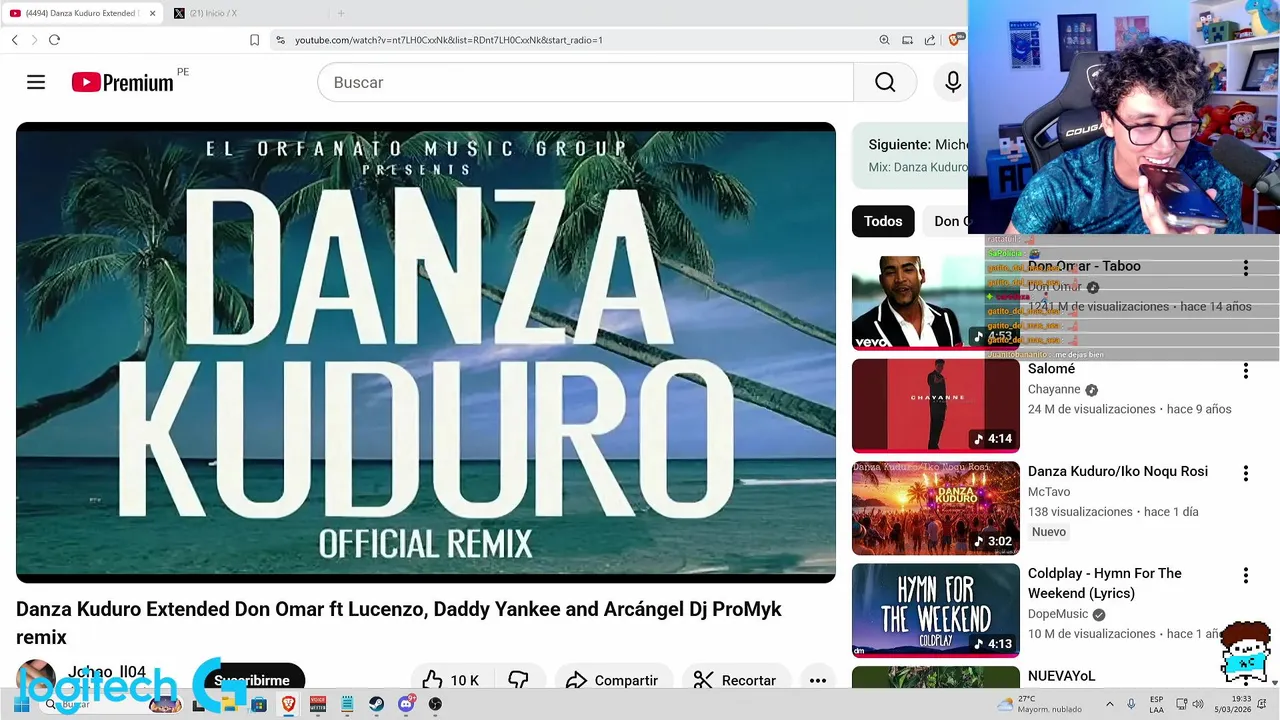1280x720 pixels.
Task: Visit Chayanne channel name
Action: [x=1054, y=389]
